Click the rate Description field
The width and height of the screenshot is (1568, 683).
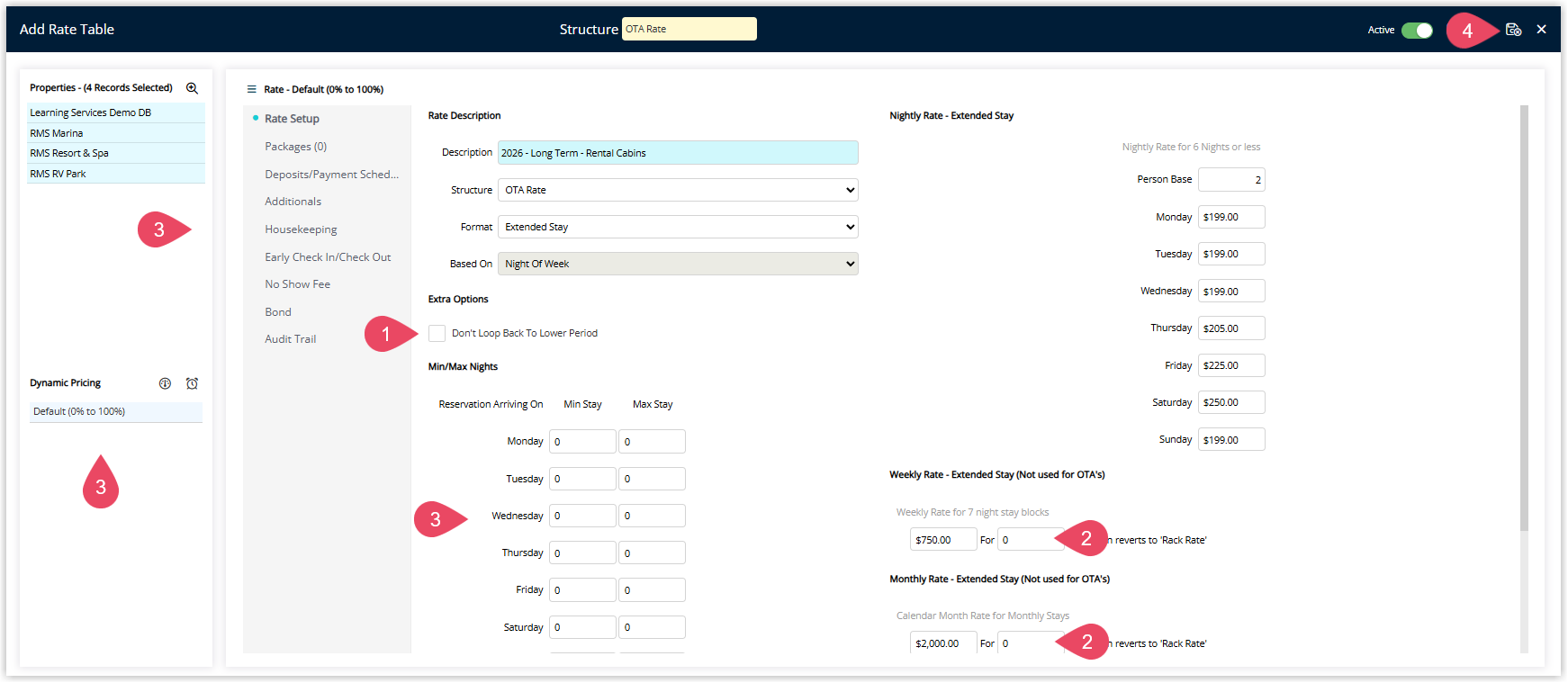click(x=678, y=153)
